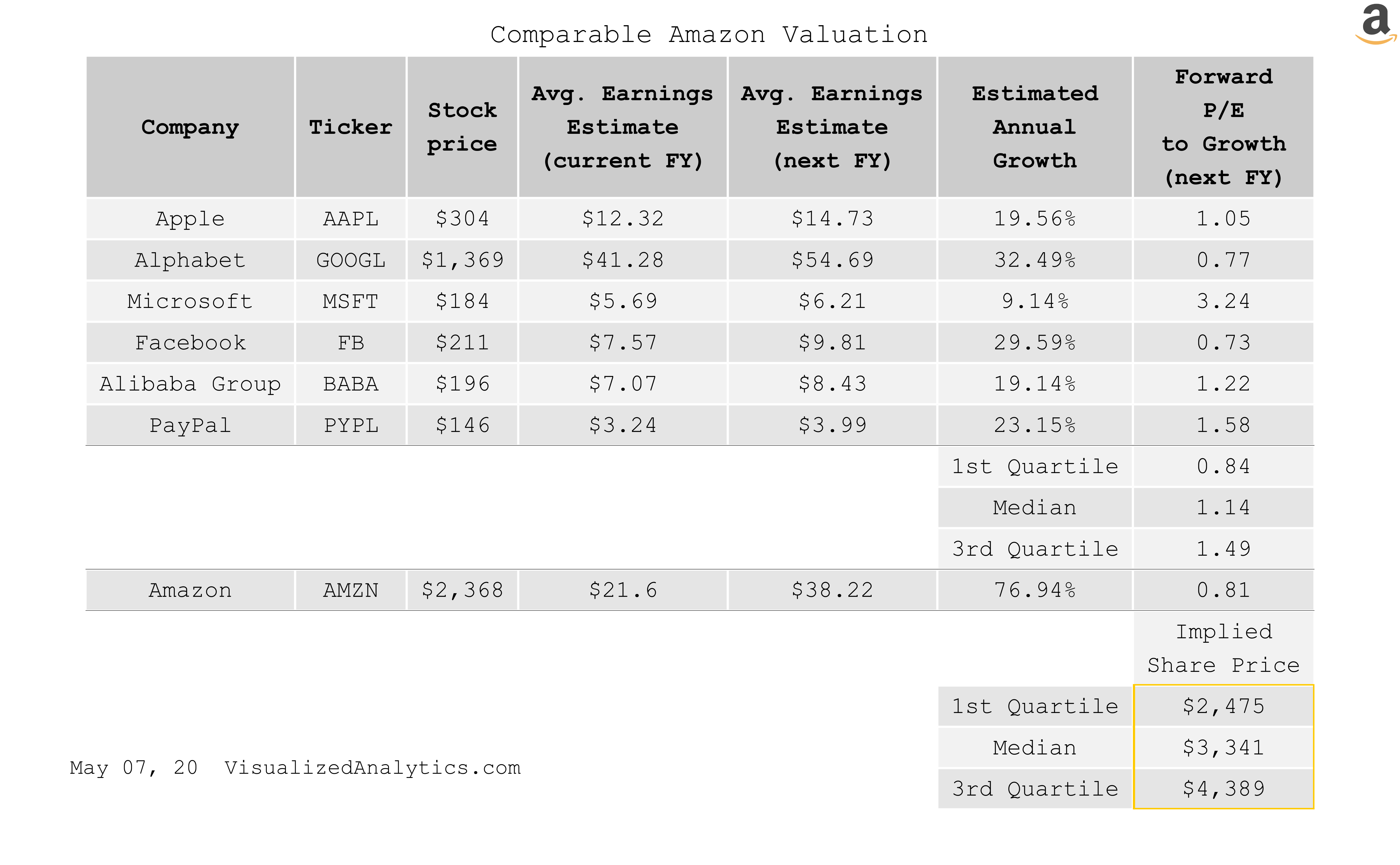Screen dimensions: 1400x865
Task: Click the May 07, 20 date text
Action: click(134, 768)
